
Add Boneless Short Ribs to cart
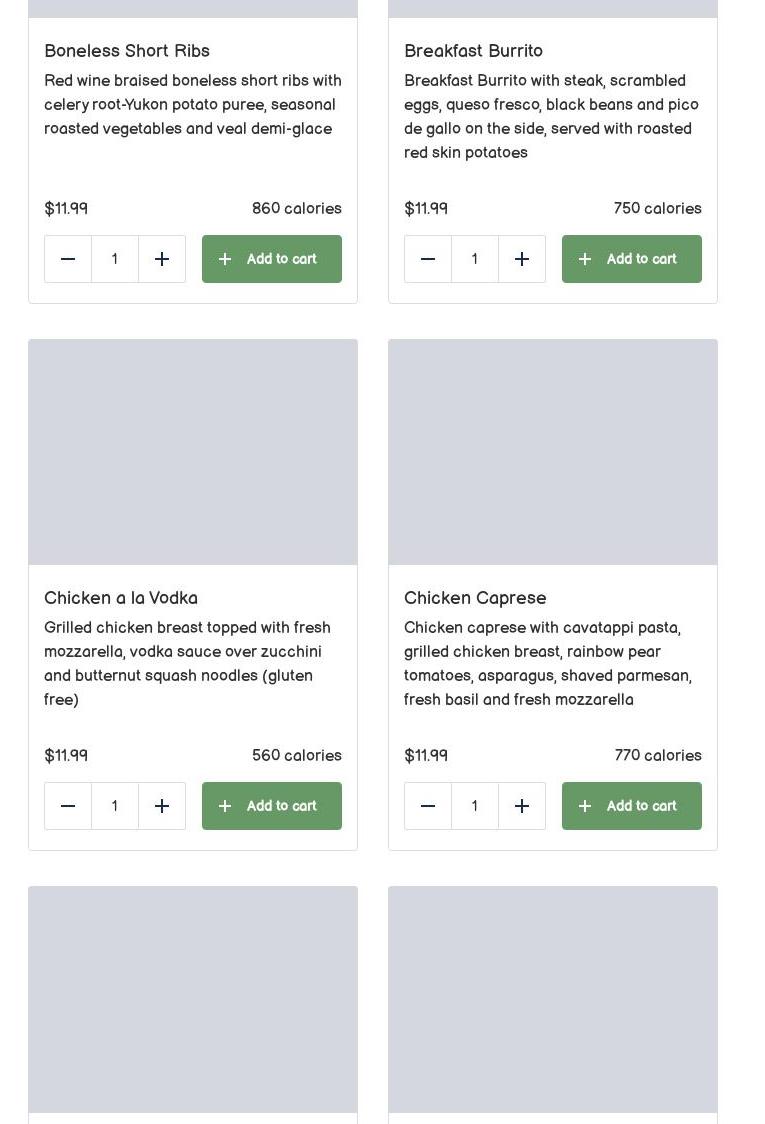pos(272,259)
